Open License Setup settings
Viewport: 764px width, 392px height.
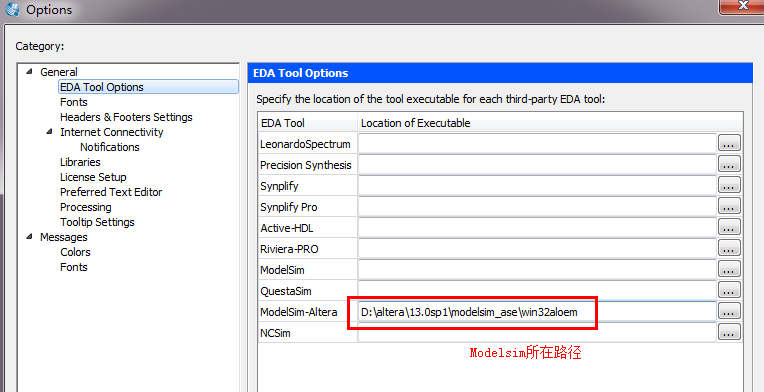pos(93,177)
